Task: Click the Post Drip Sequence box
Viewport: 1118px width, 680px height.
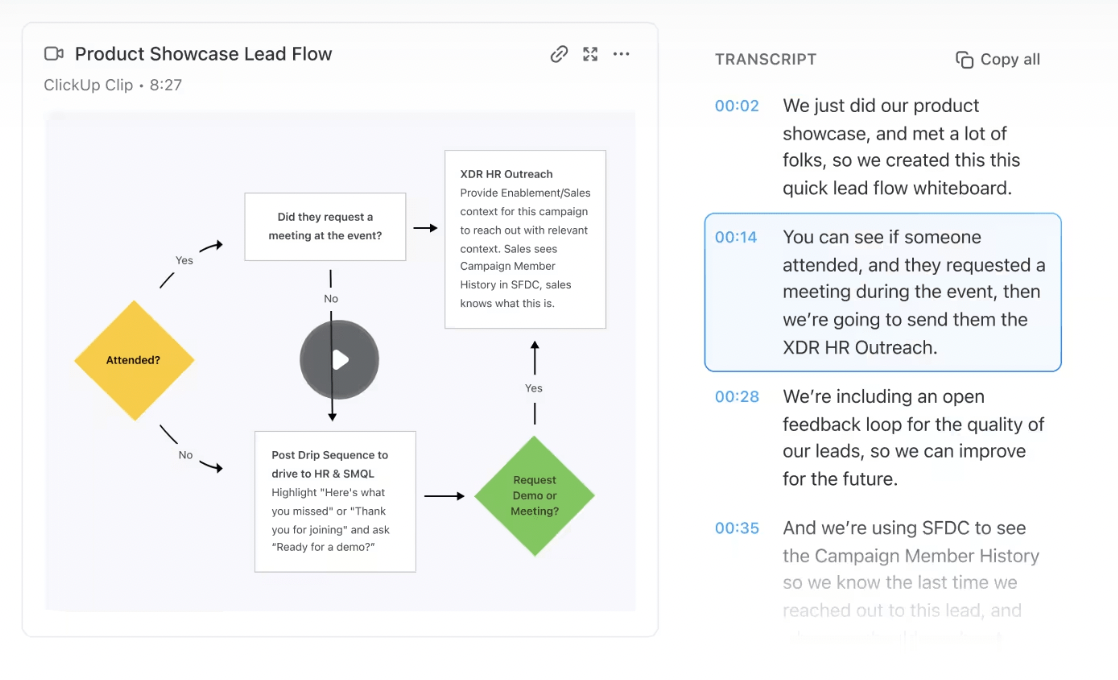Action: point(335,501)
